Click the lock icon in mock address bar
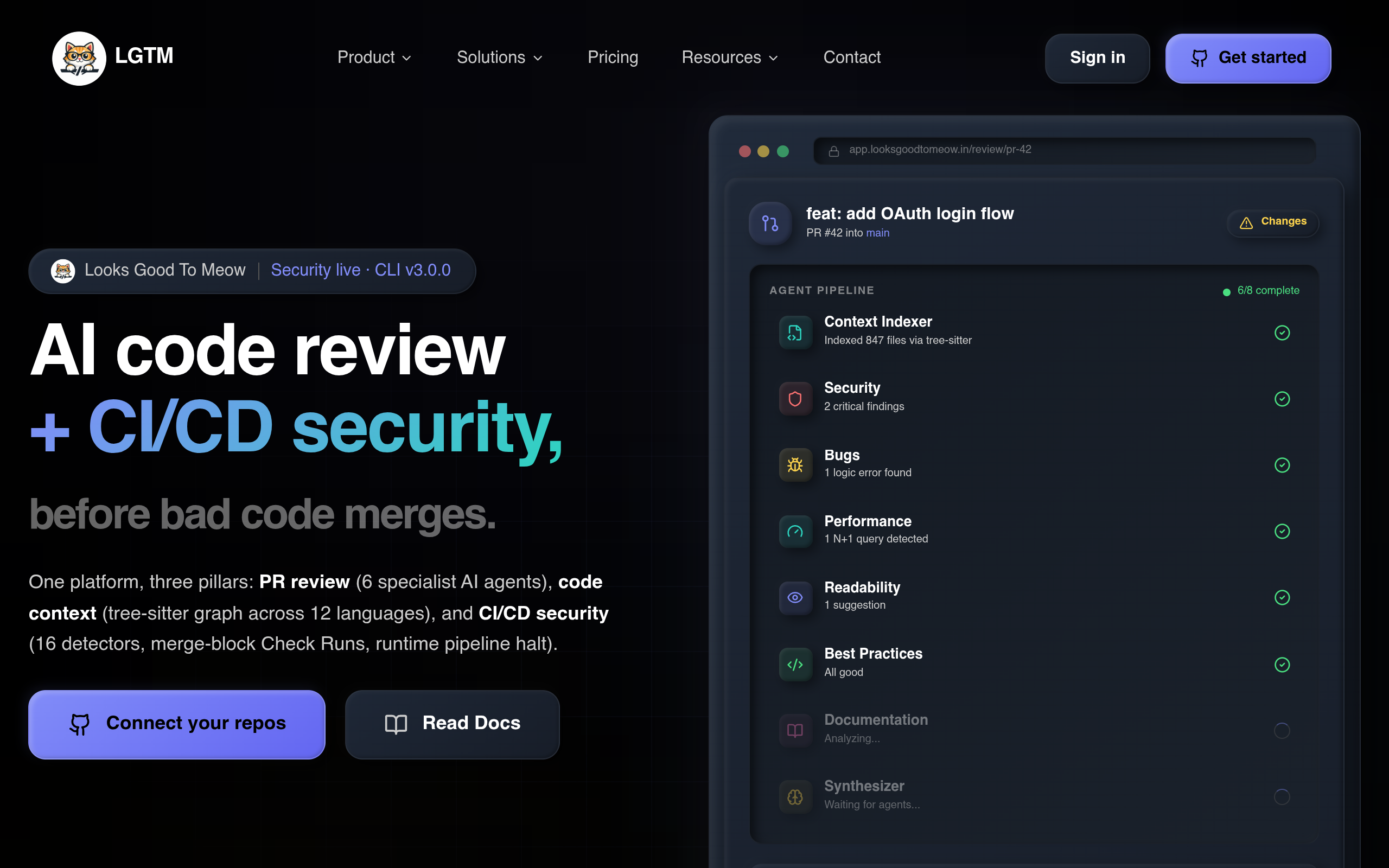Viewport: 1389px width, 868px height. point(834,151)
